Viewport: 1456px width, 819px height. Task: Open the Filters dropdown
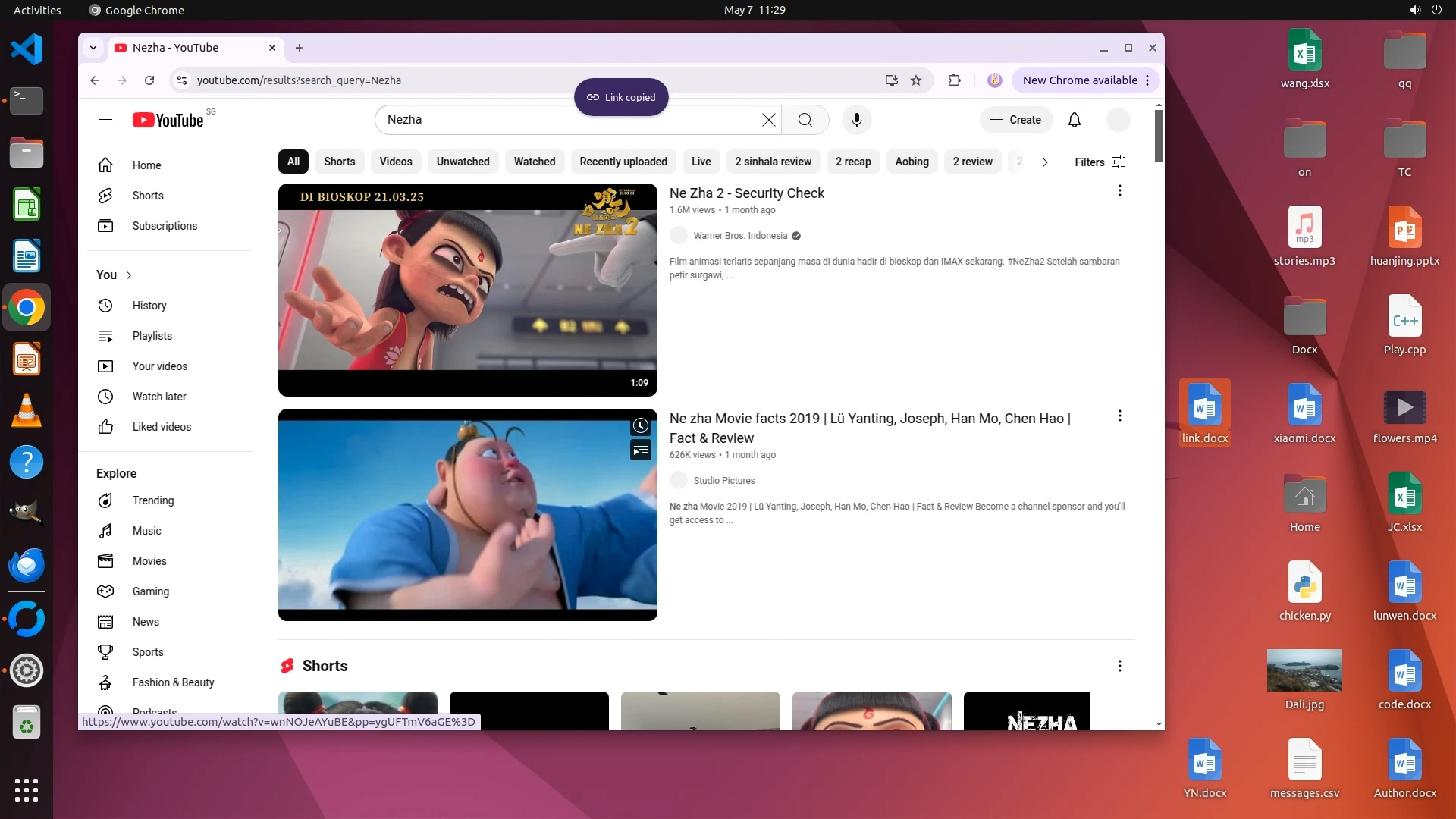1100,162
